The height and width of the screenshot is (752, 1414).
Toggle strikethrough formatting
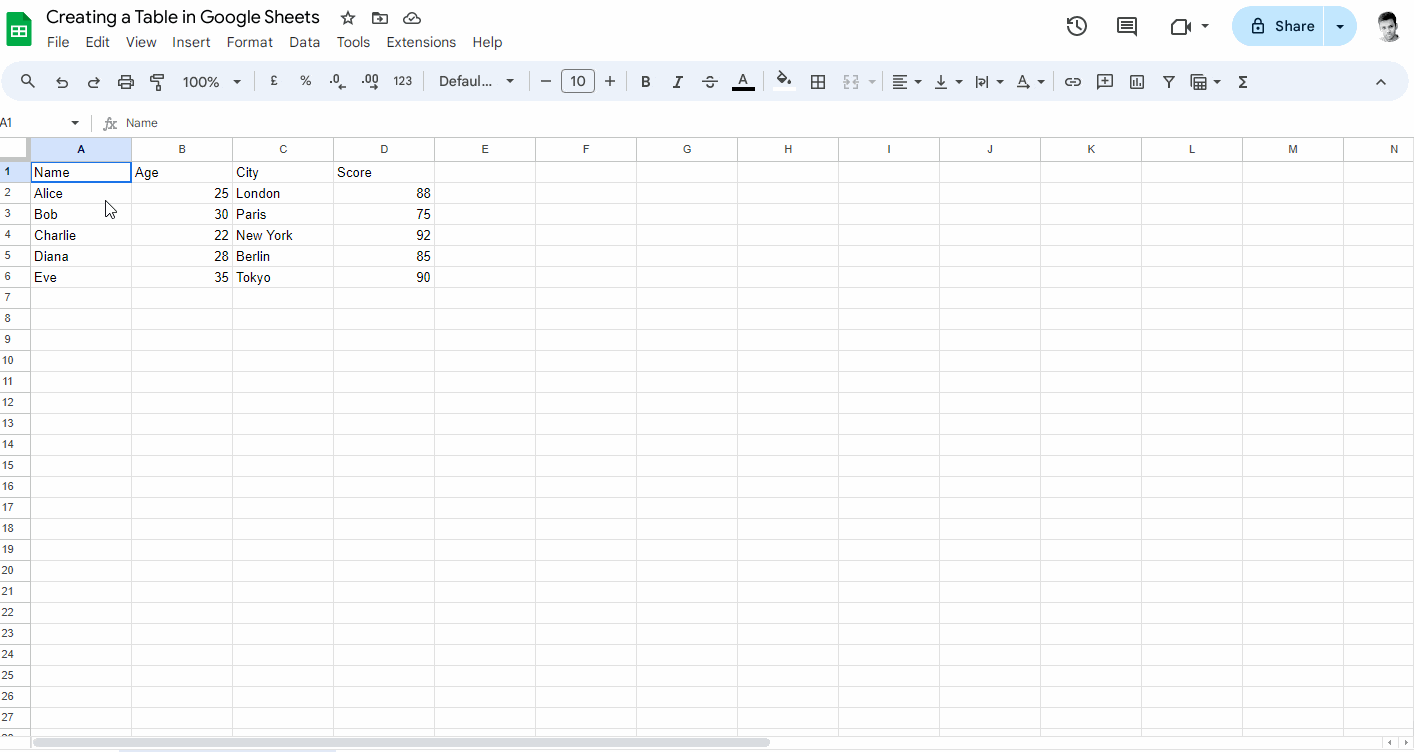tap(709, 81)
